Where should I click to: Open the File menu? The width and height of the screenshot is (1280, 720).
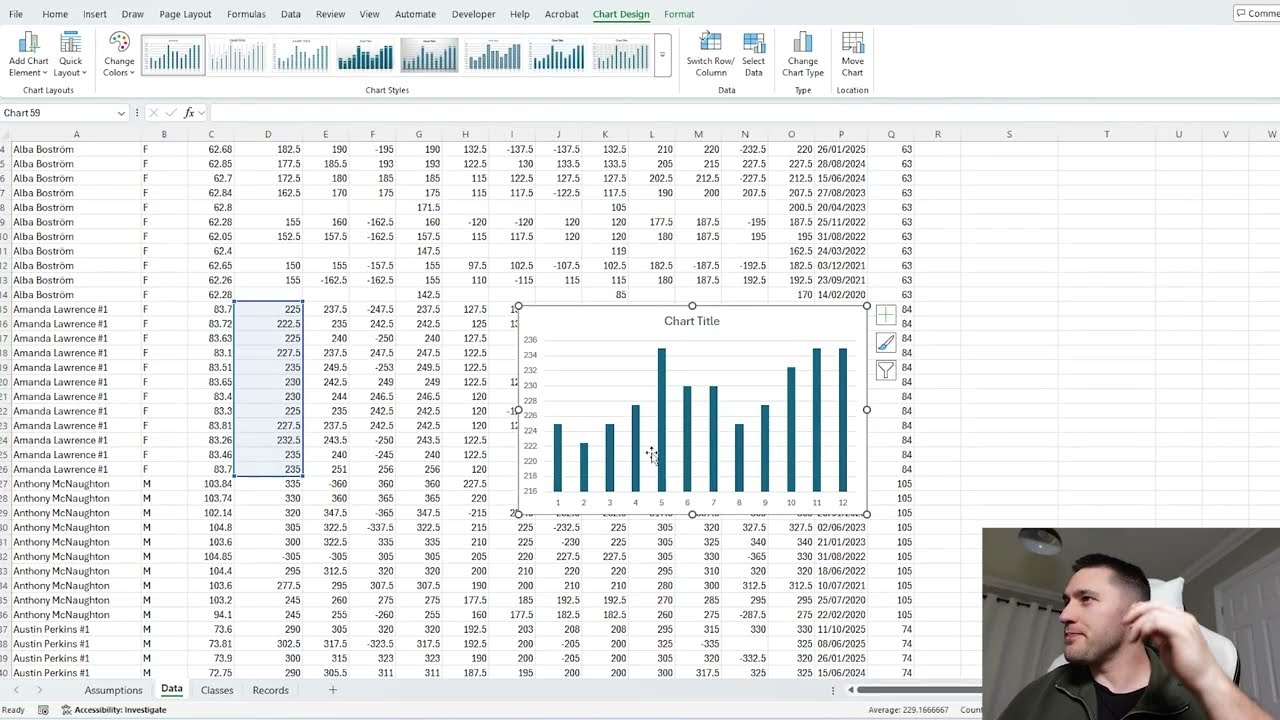point(16,14)
